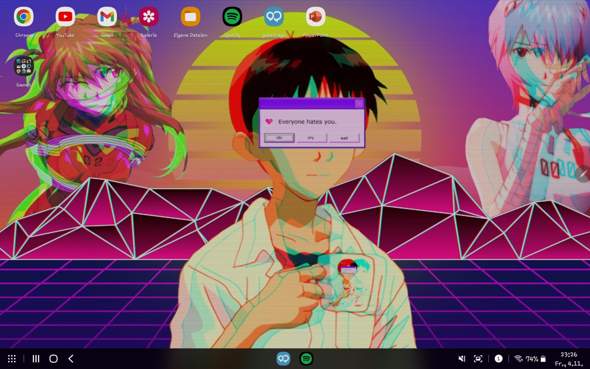Launch Spotify from the desktop
Viewport: 590px width, 369px height.
tap(232, 17)
